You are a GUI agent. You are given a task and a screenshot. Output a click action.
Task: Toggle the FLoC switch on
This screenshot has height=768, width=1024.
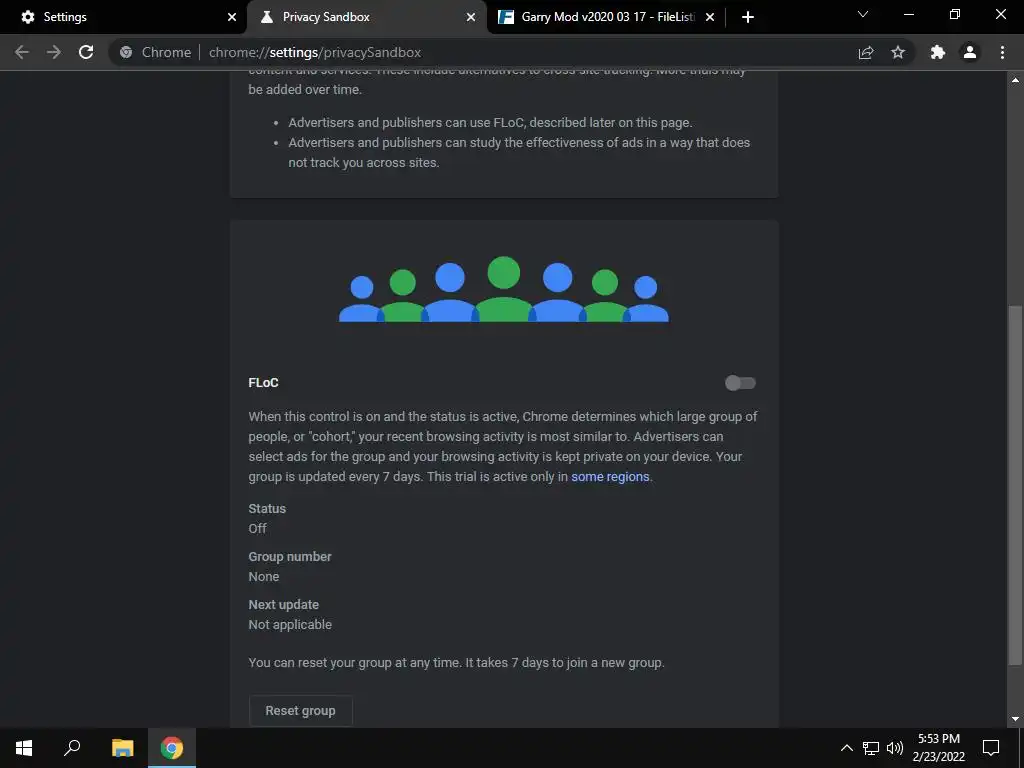(x=740, y=383)
